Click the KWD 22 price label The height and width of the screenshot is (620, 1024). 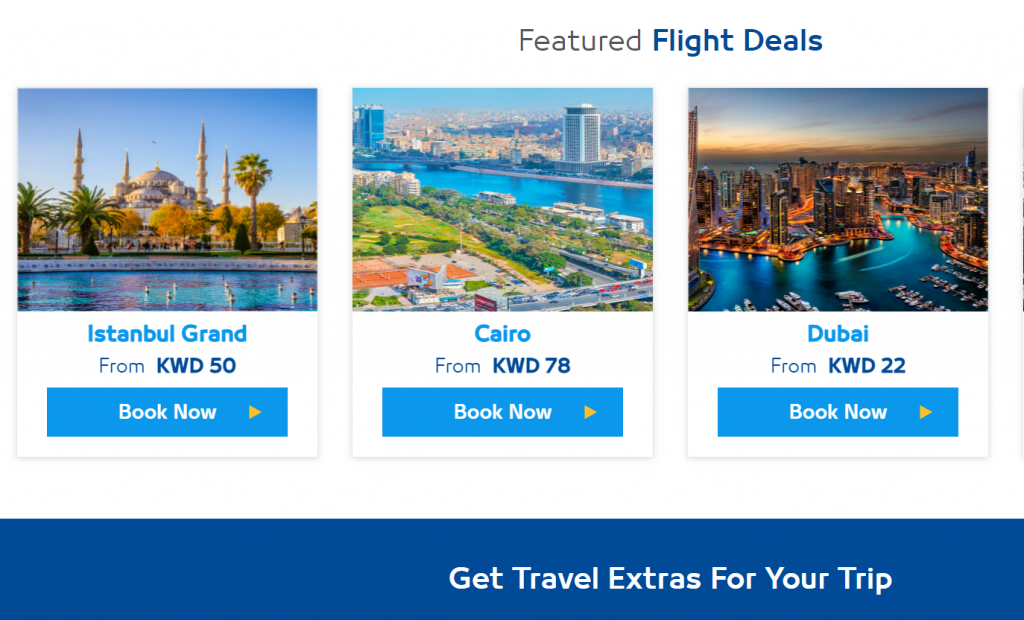[x=867, y=366]
